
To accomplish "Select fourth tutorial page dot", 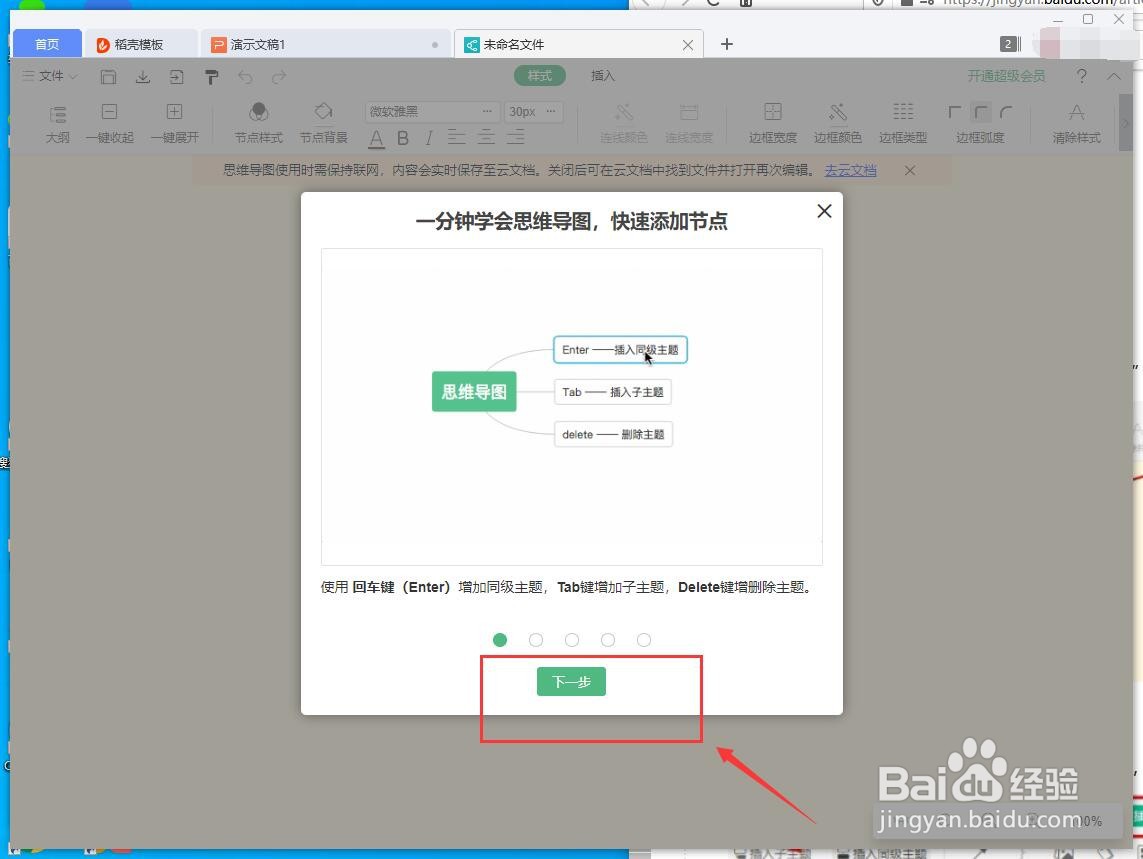I will tap(607, 640).
